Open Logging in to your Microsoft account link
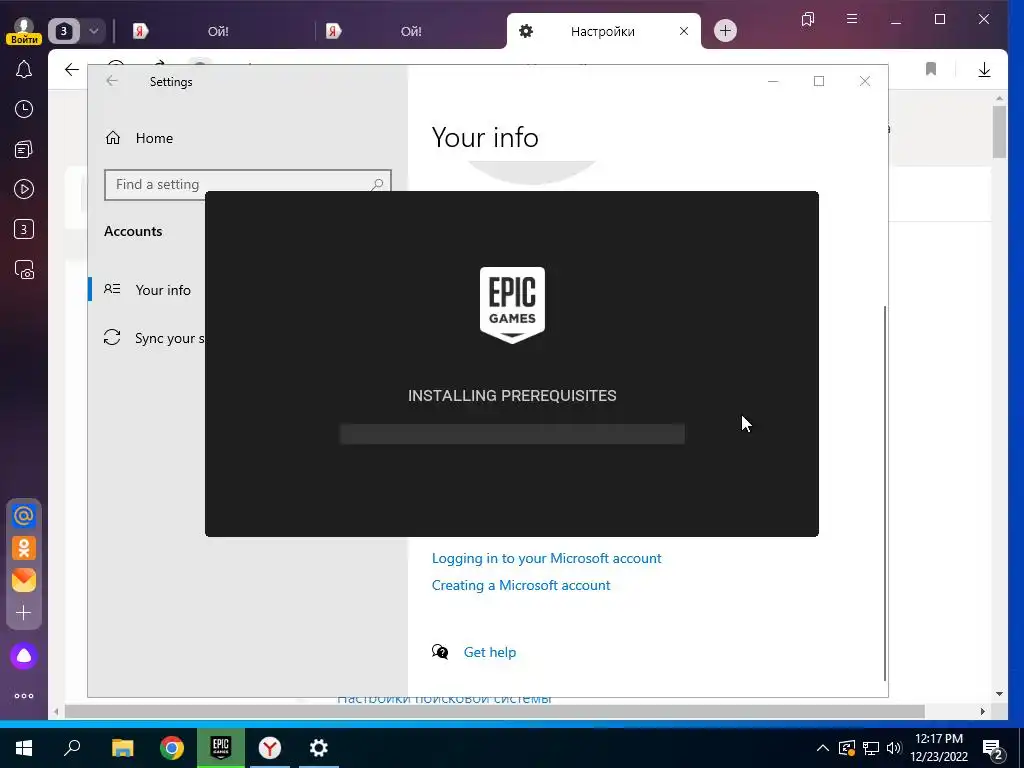 [x=546, y=558]
